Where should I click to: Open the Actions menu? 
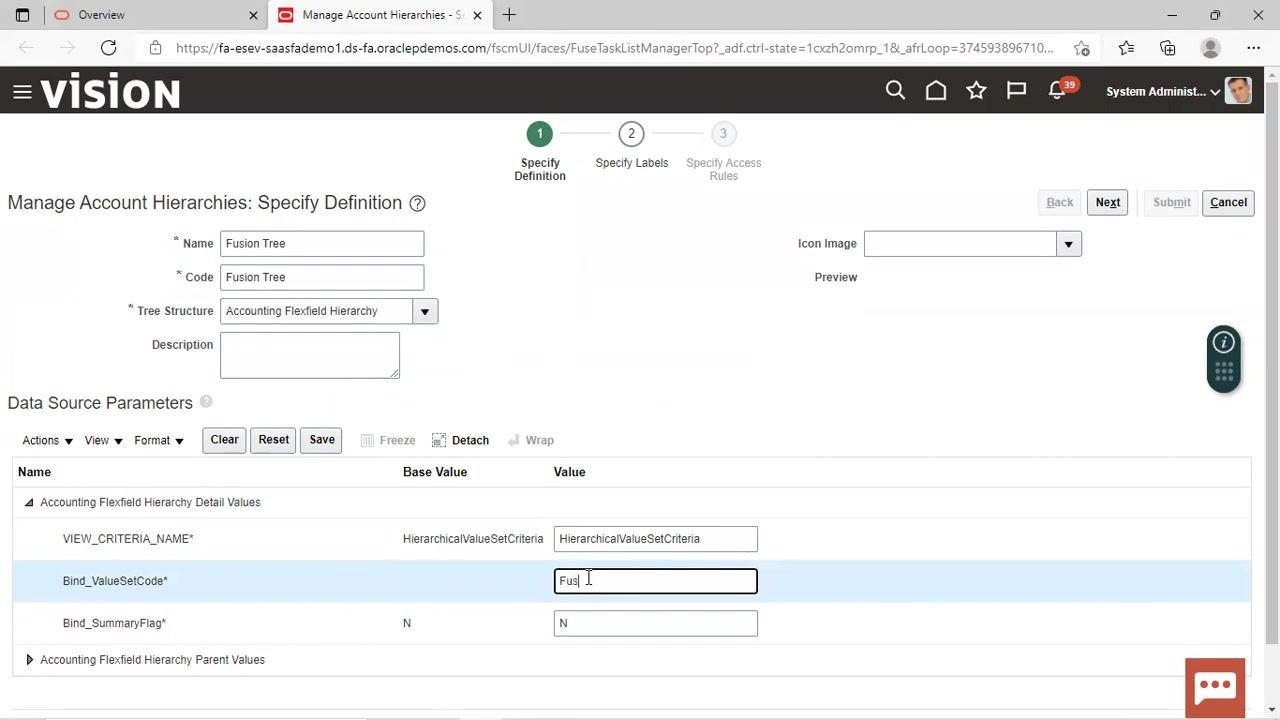(47, 440)
